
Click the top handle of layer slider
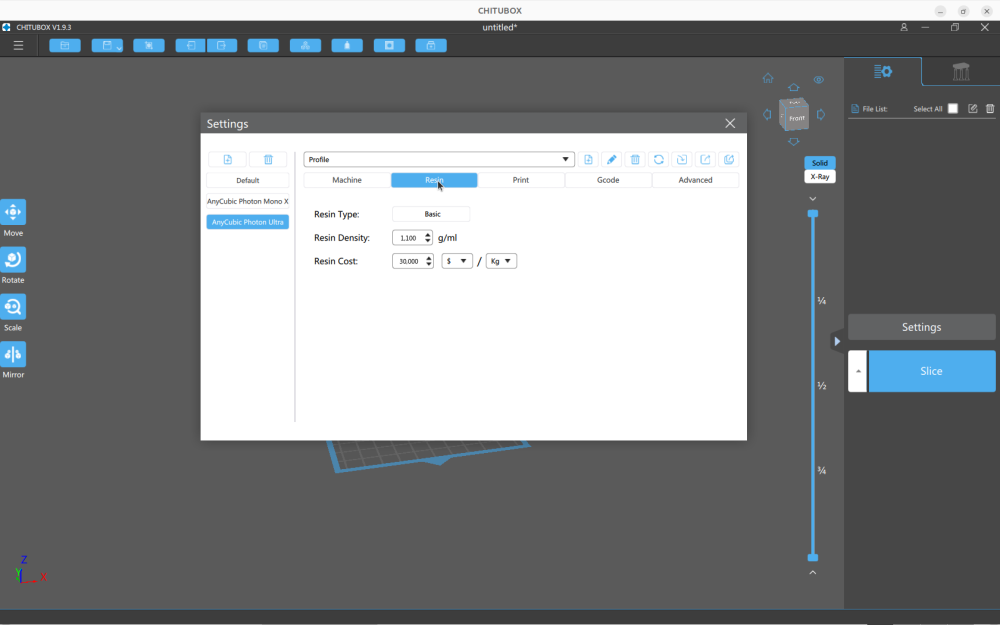click(x=812, y=214)
